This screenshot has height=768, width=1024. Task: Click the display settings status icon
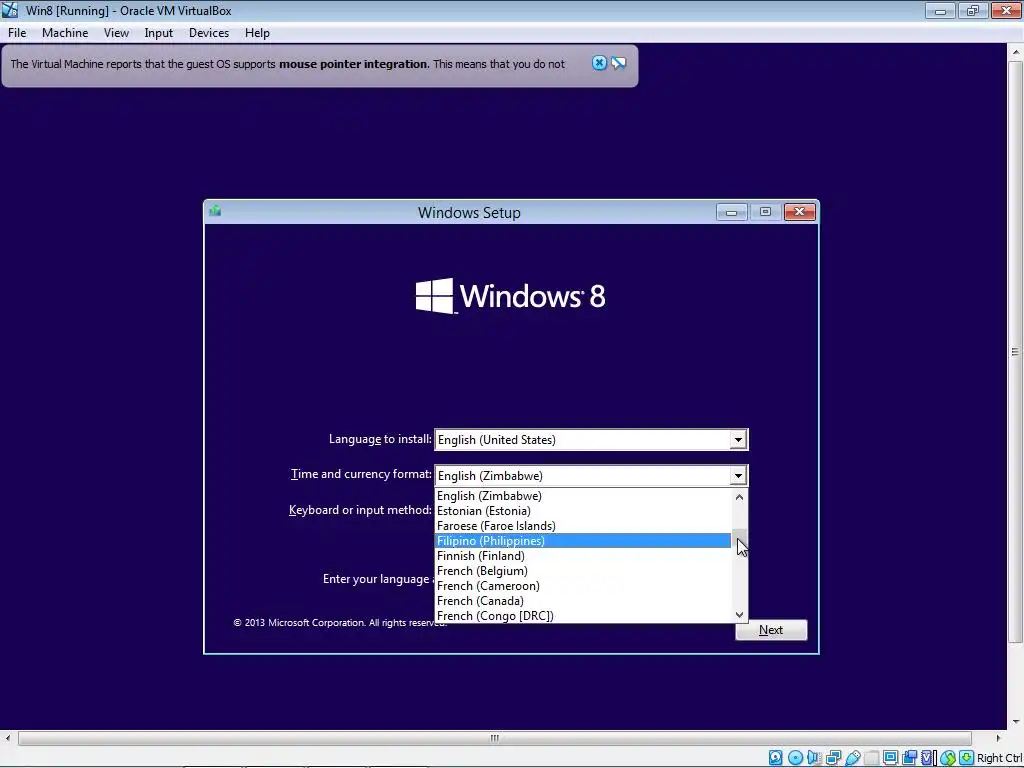click(890, 758)
